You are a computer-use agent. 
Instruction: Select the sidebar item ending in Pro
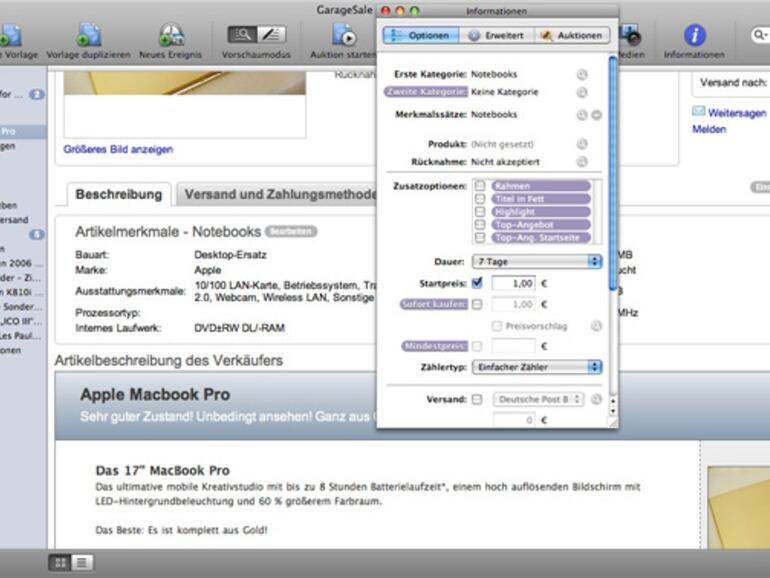(x=23, y=131)
